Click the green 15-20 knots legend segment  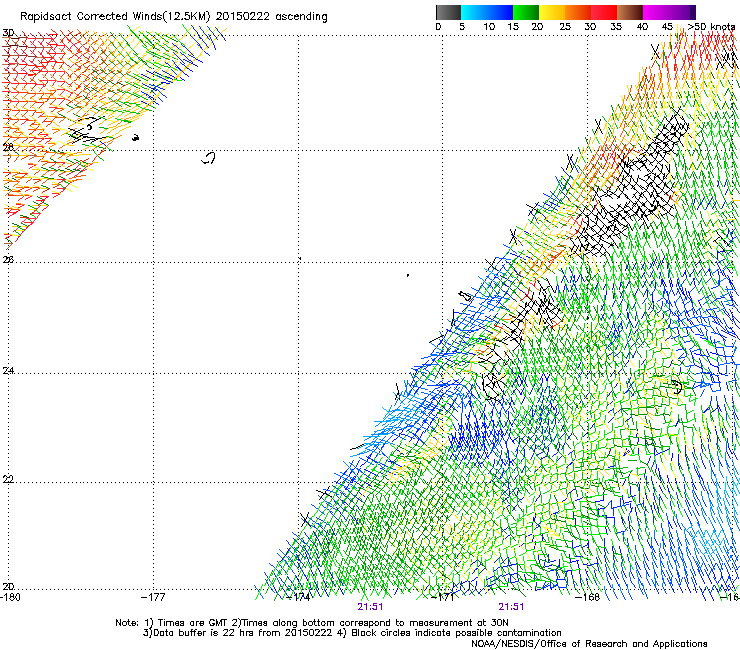(x=526, y=12)
